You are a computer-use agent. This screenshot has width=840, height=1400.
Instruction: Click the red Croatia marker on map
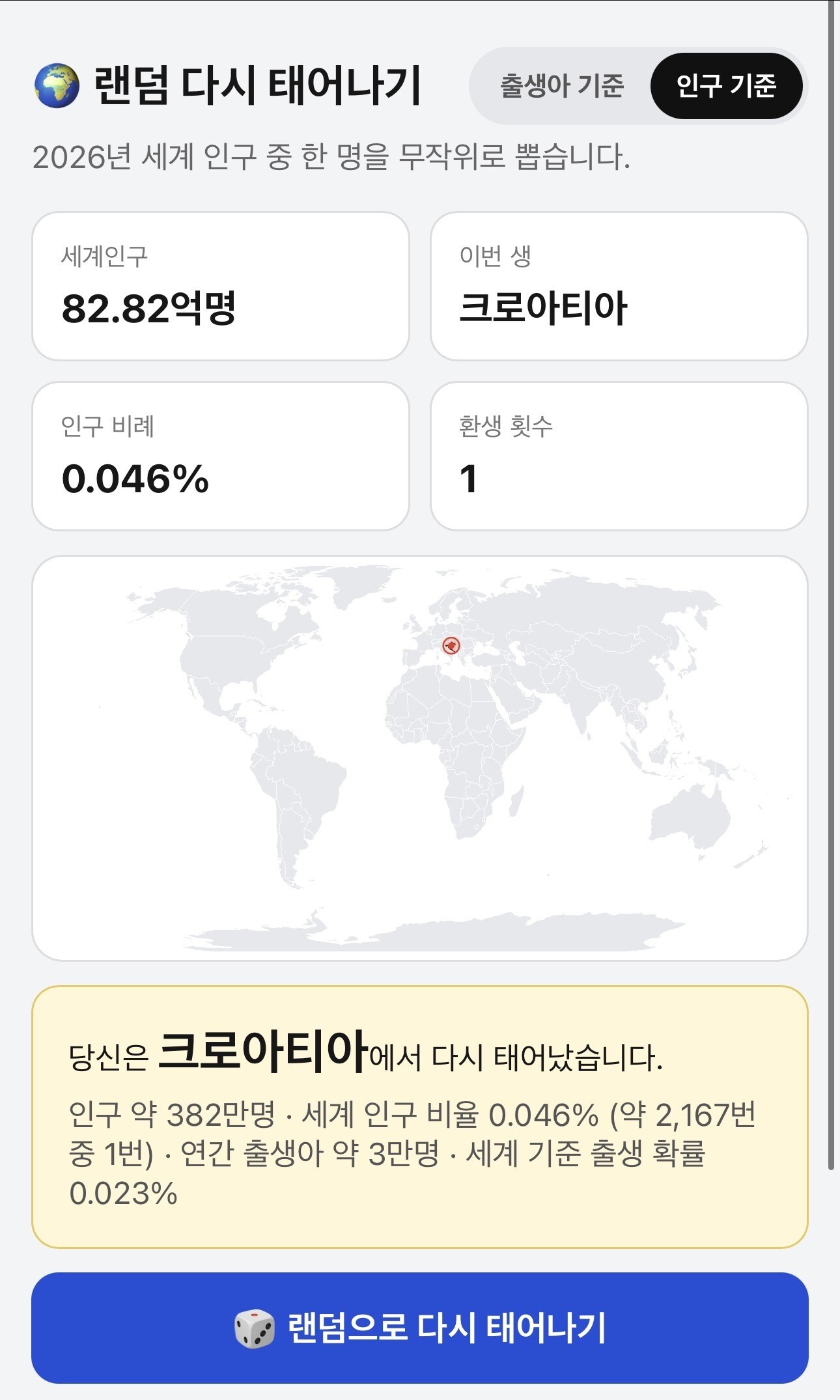pyautogui.click(x=451, y=645)
